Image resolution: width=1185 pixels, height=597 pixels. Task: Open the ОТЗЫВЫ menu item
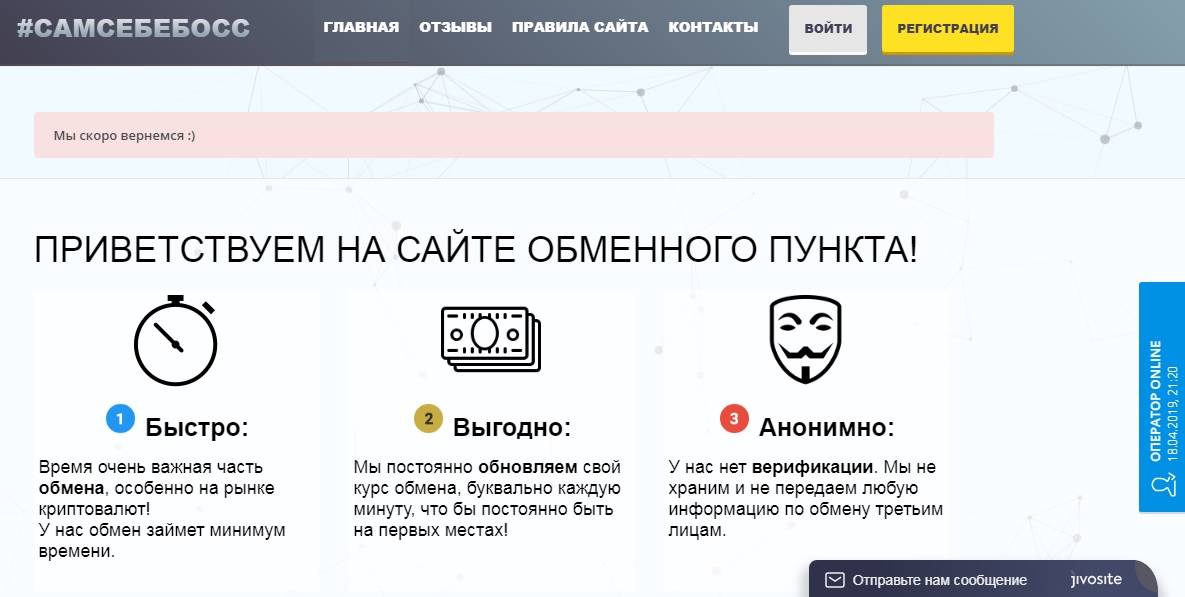[455, 28]
